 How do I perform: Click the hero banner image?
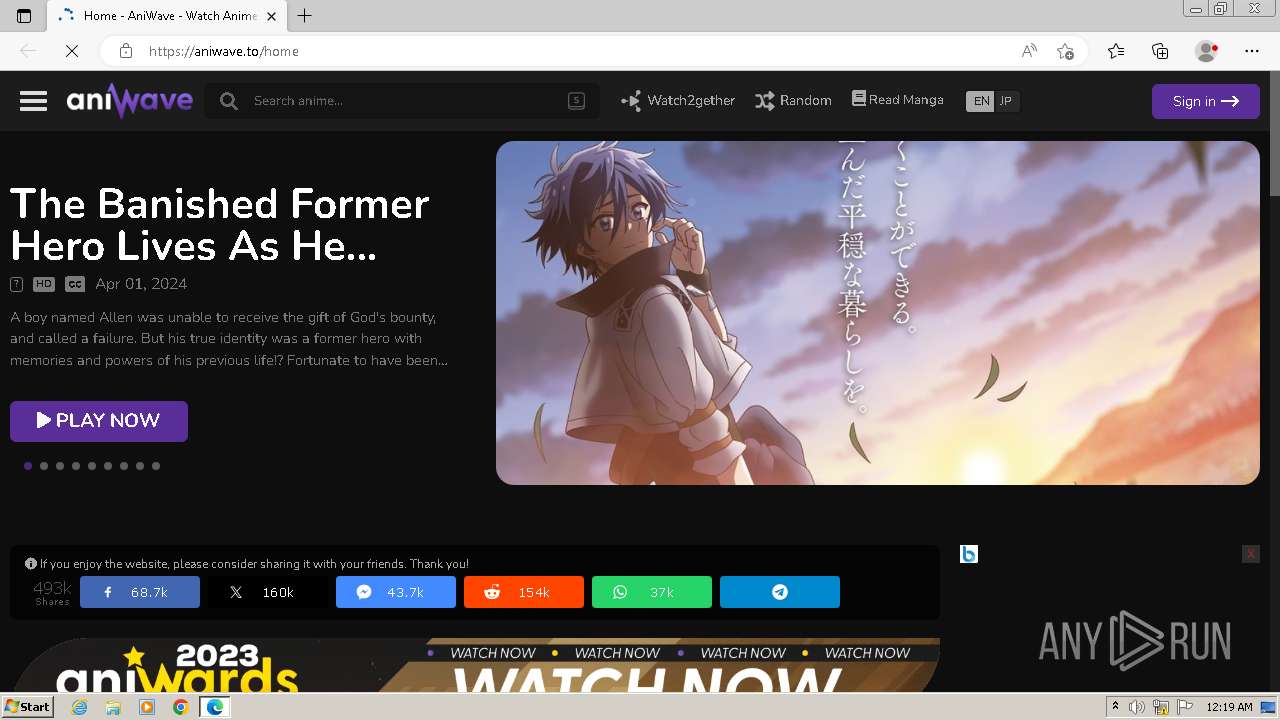point(878,313)
